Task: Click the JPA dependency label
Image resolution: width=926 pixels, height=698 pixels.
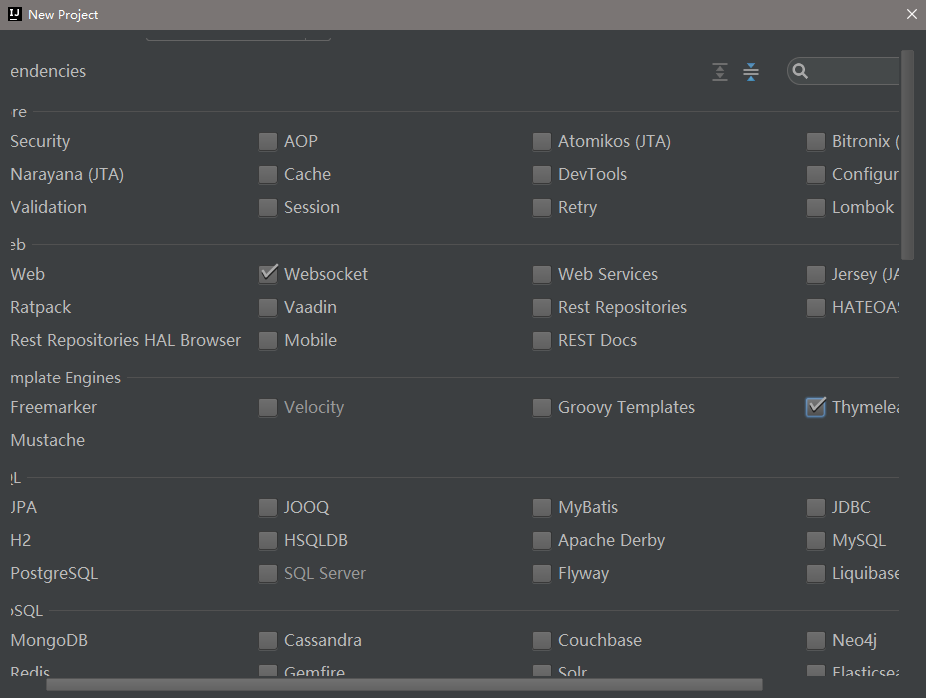Action: [x=24, y=508]
